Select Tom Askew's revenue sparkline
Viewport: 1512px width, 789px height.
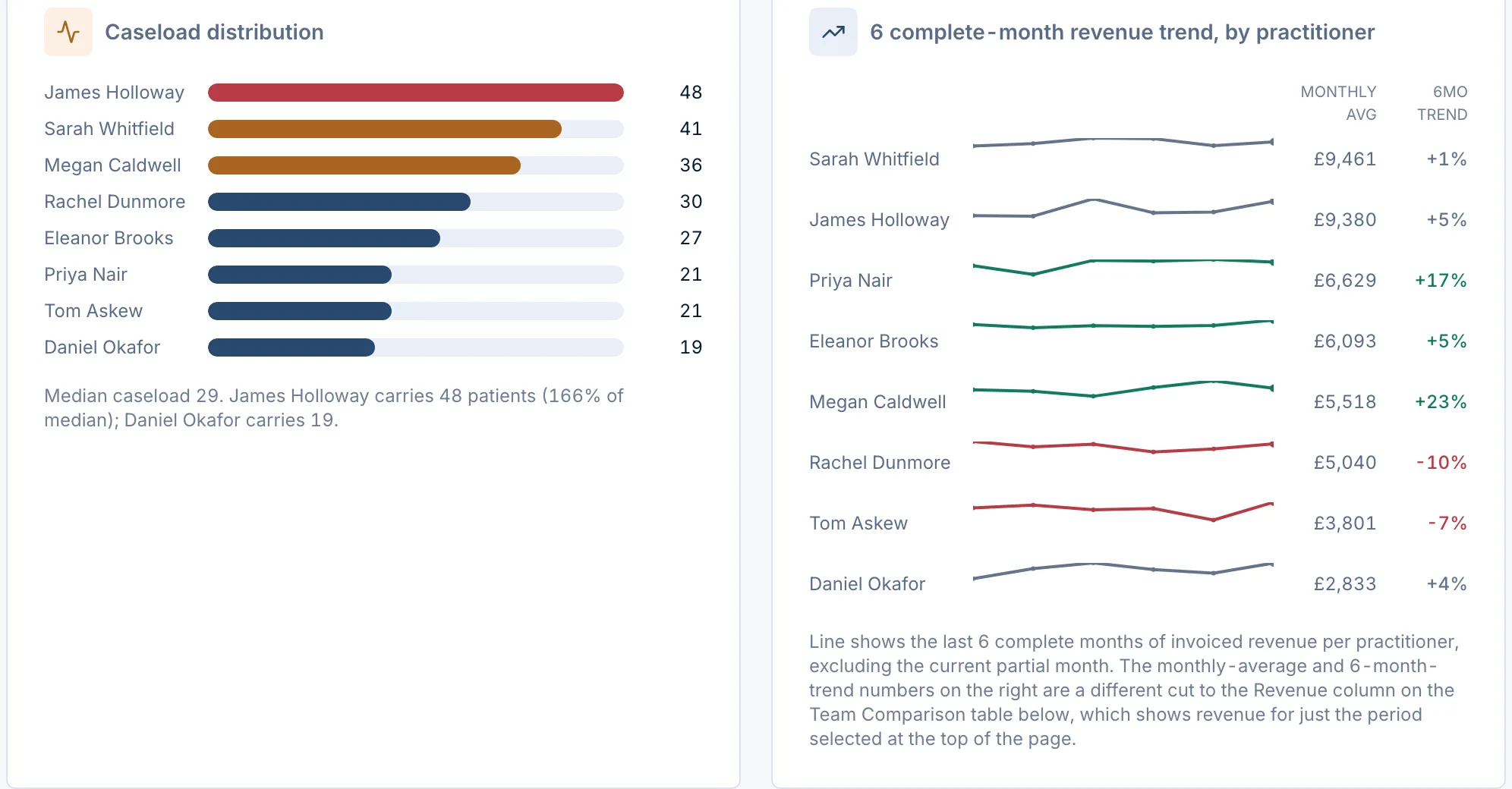(x=1123, y=511)
